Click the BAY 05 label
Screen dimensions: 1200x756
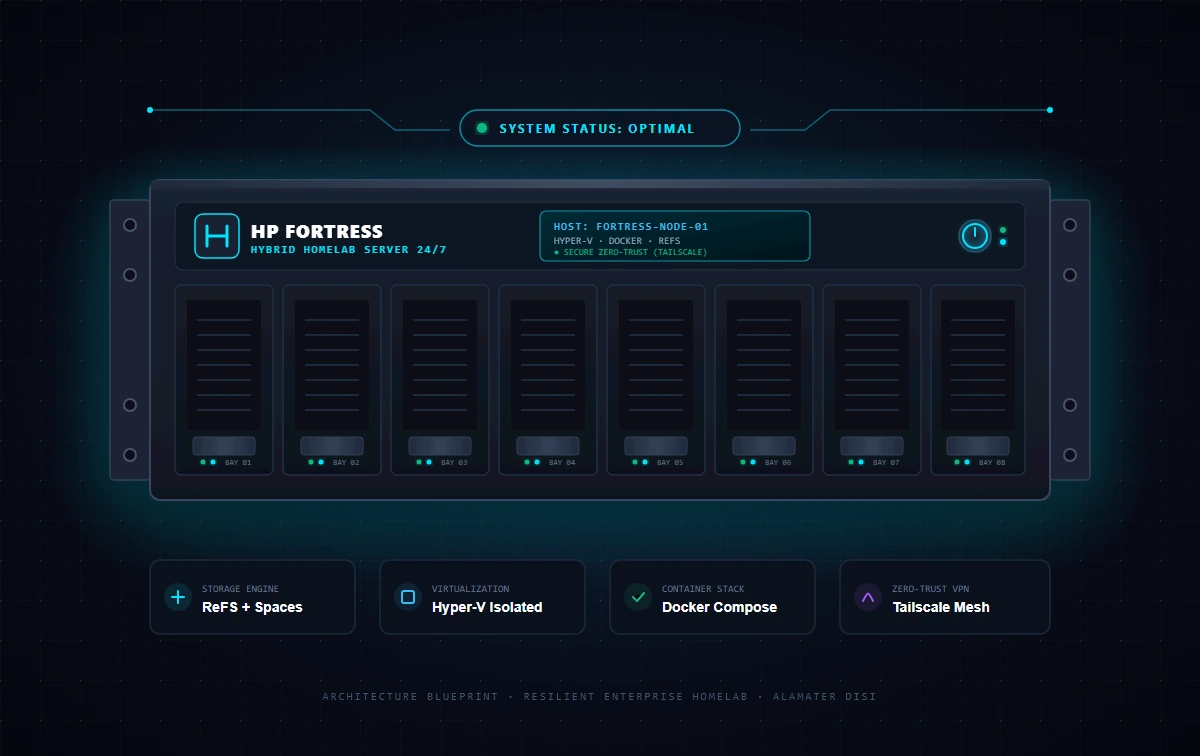coord(670,463)
